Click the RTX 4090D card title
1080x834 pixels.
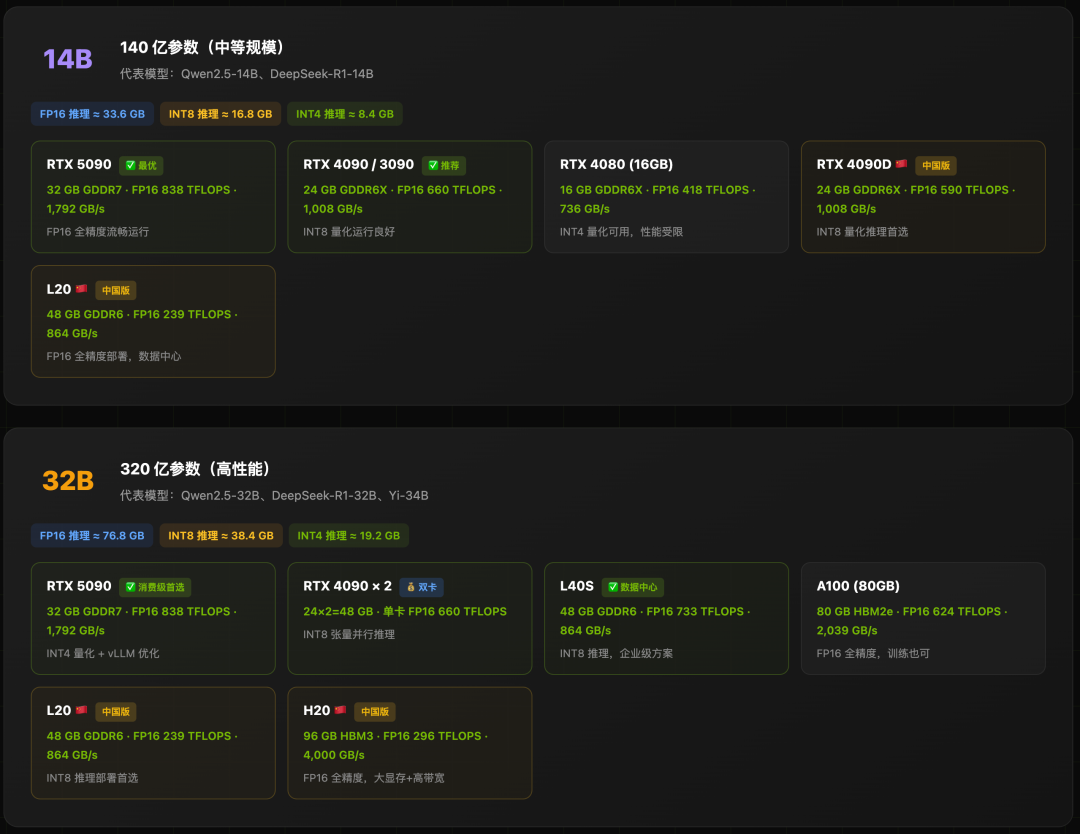point(853,165)
